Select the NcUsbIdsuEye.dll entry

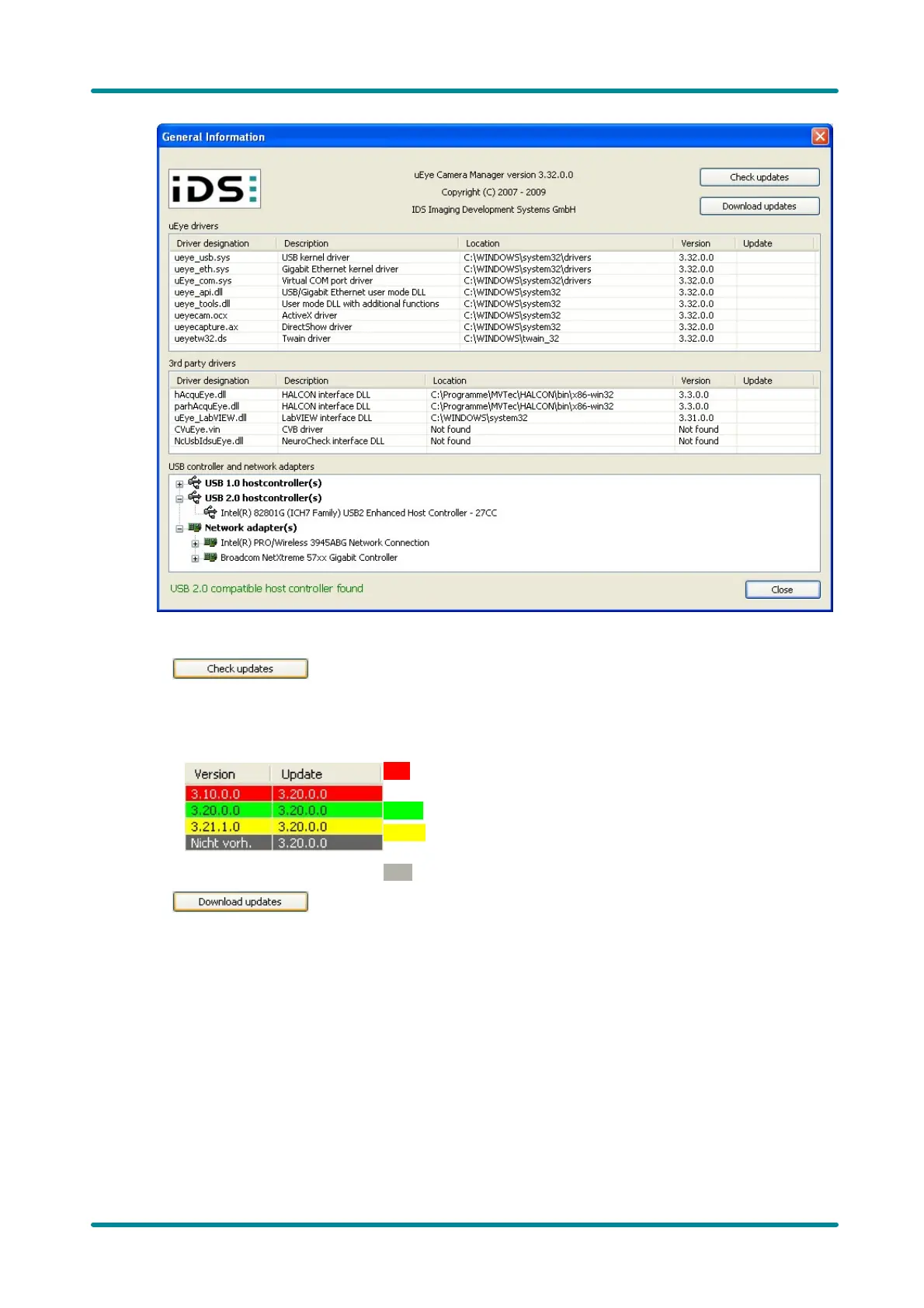pyautogui.click(x=494, y=441)
